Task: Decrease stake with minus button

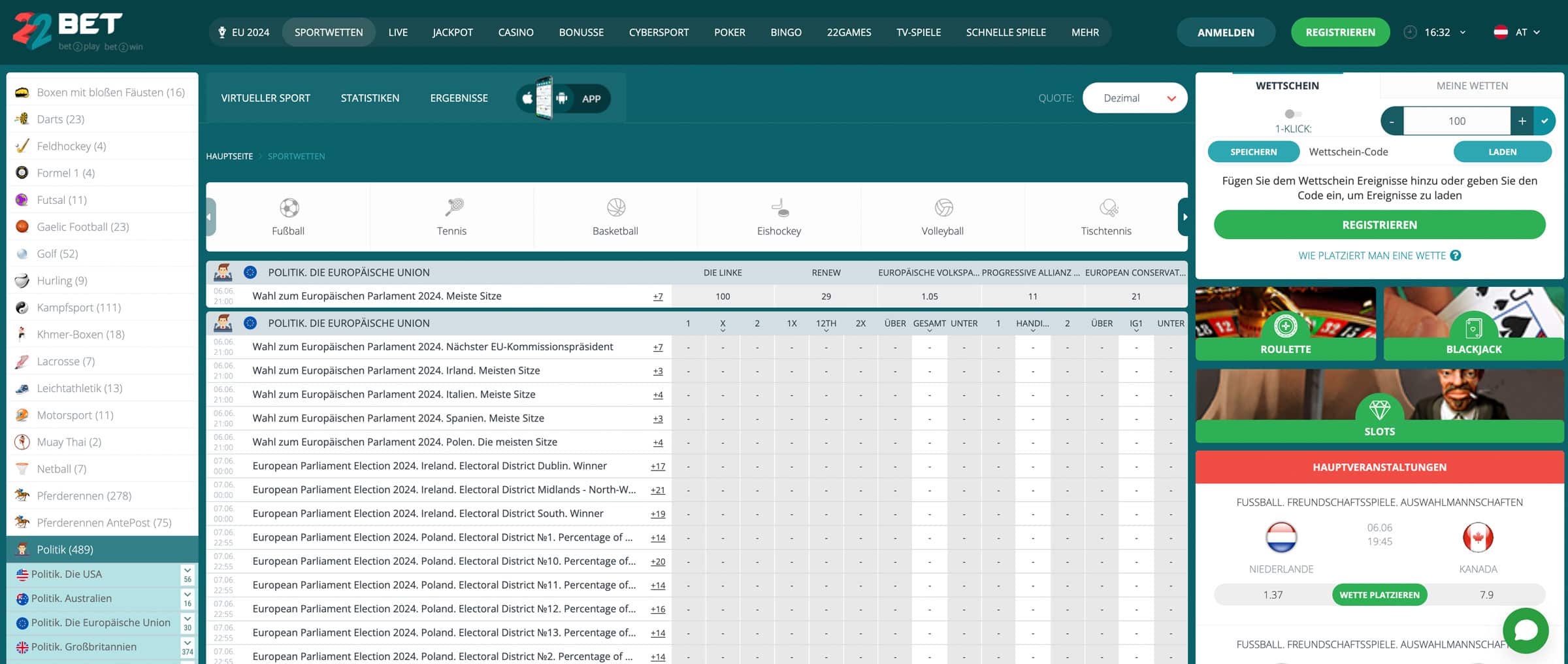Action: pos(1392,121)
